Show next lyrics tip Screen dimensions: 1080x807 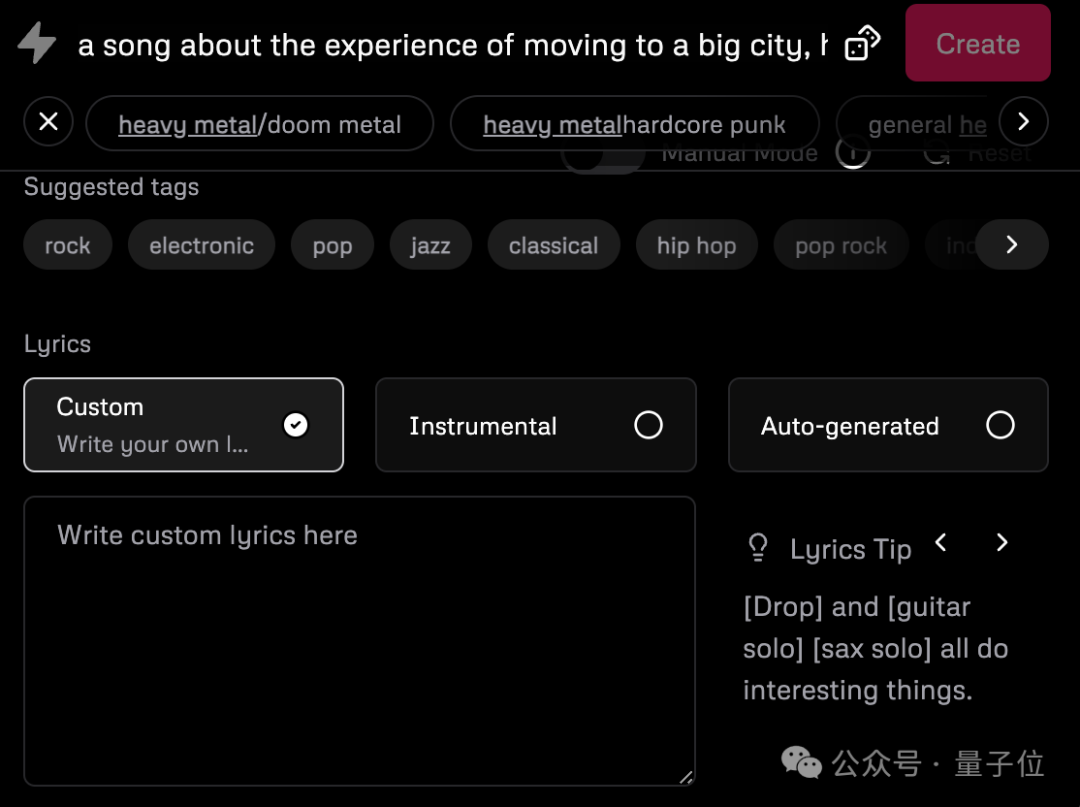(1001, 543)
